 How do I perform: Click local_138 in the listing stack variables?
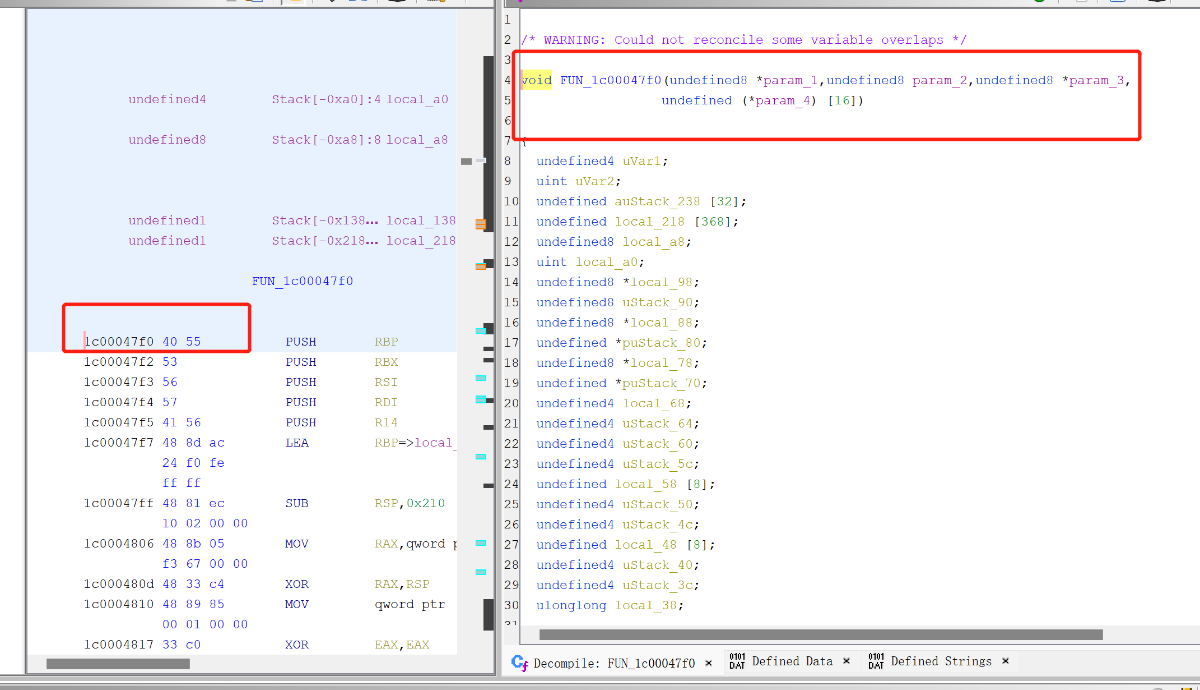pyautogui.click(x=421, y=221)
